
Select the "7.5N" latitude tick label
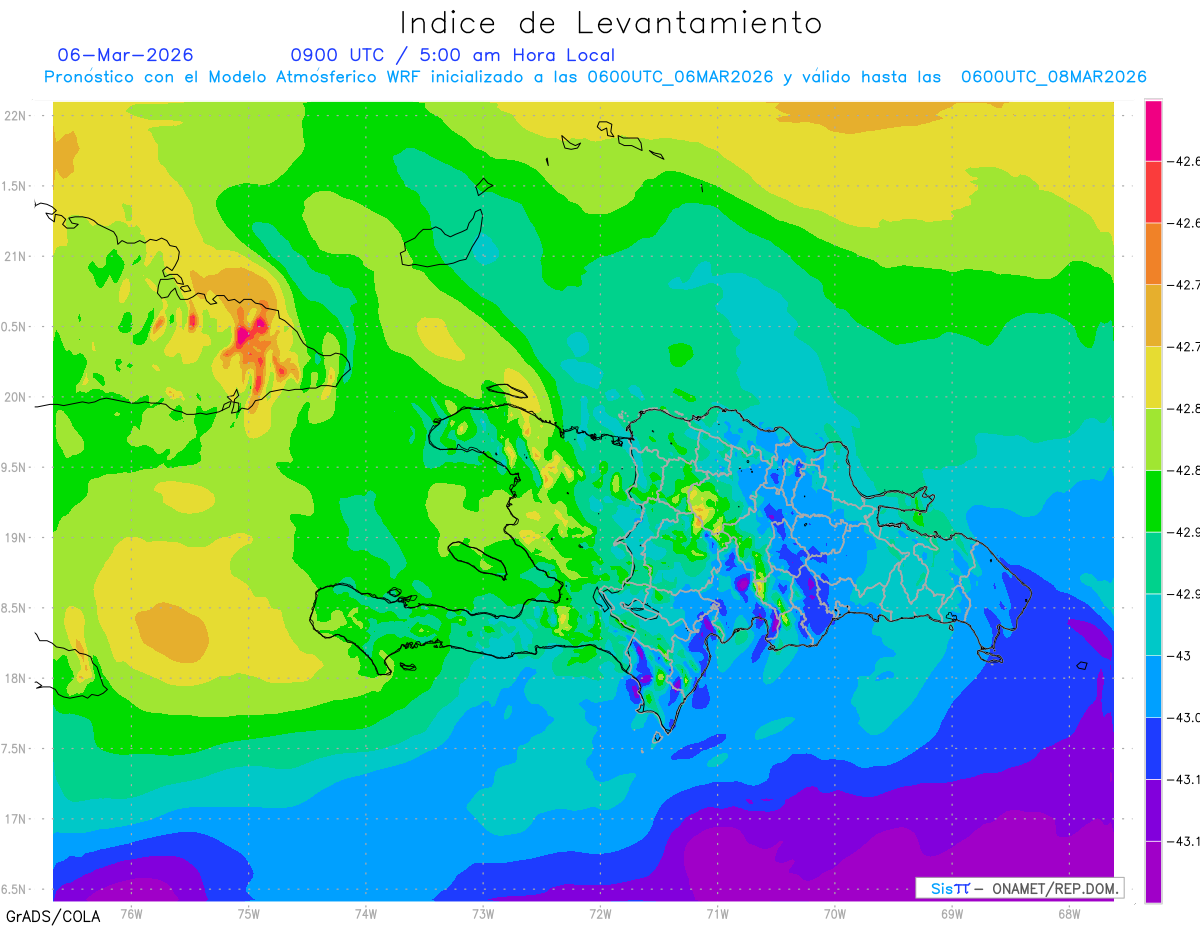tap(15, 748)
